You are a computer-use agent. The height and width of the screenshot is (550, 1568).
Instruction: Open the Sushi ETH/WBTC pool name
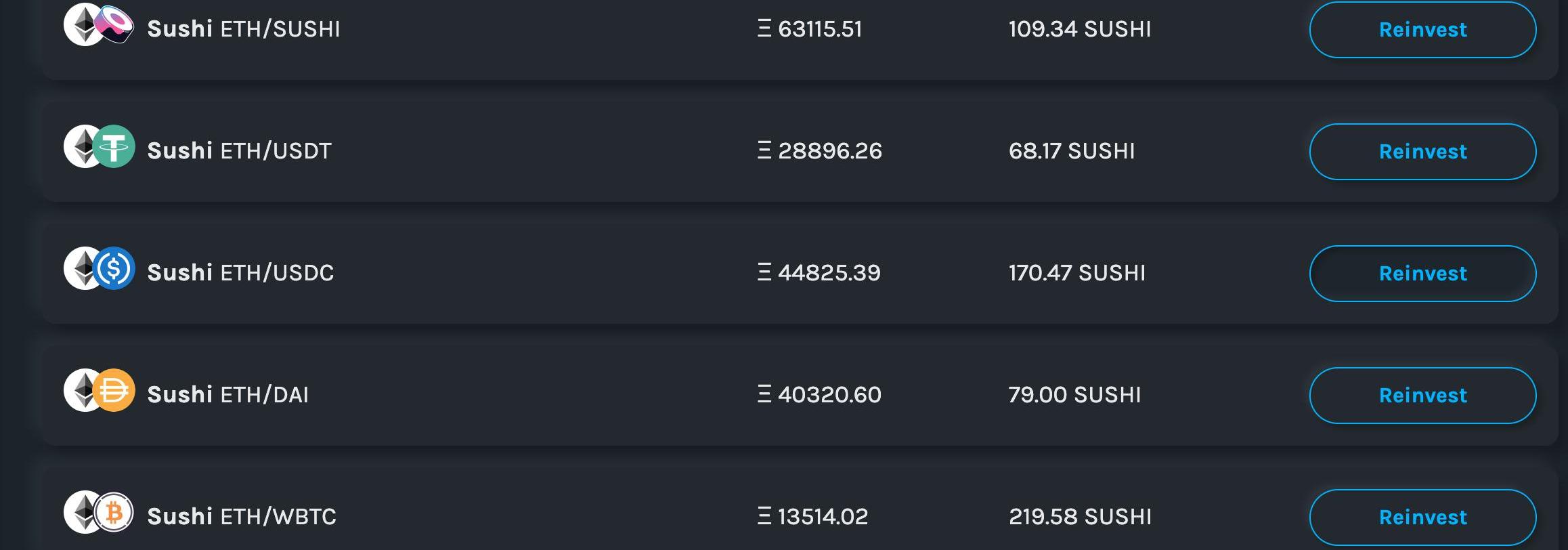coord(242,517)
